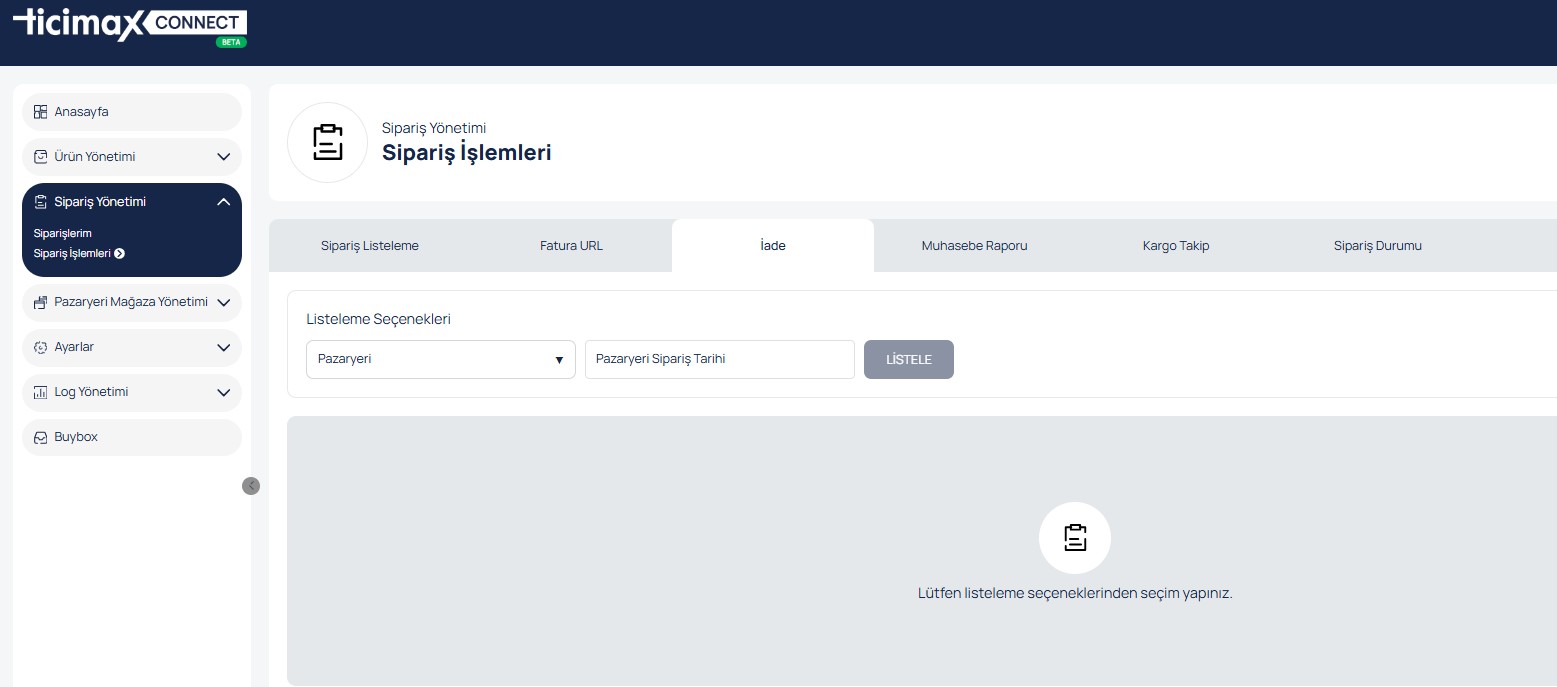Click the 'Lütfen listeleme seçeneklerinden seçim yapınız.' message

[1075, 593]
